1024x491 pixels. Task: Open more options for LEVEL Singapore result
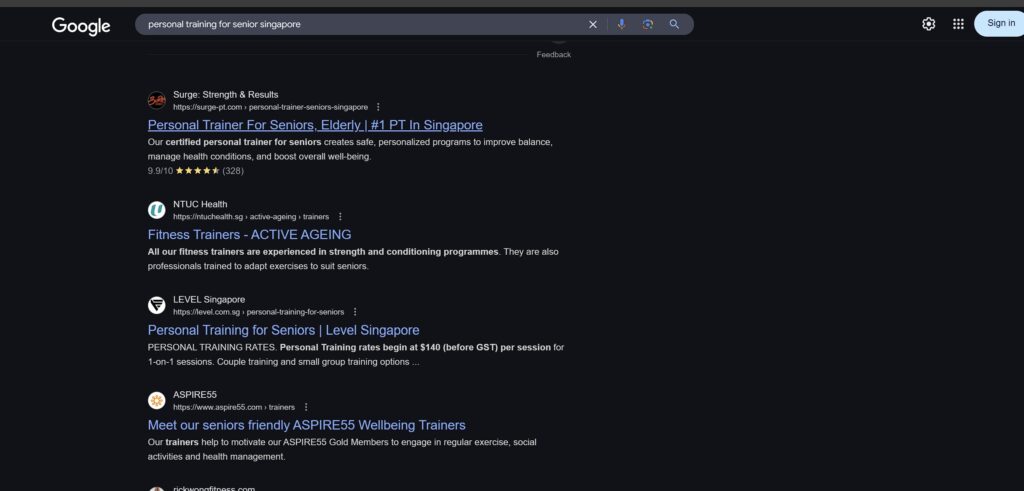click(355, 312)
